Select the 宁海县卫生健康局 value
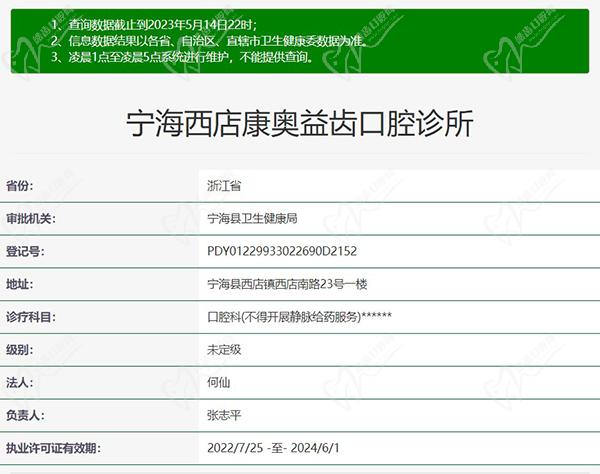Viewport: 600px width, 474px height. tap(251, 219)
